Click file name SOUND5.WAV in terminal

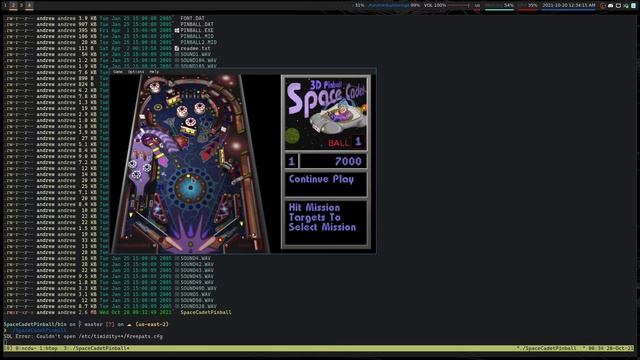(196, 294)
